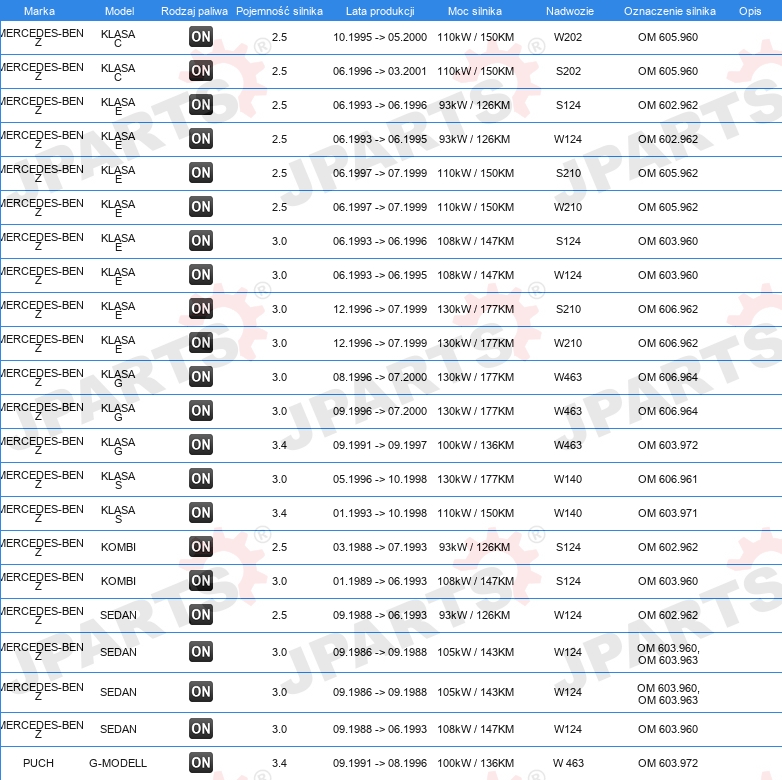Screen dimensions: 782x780
Task: Click the Marka column header
Action: coord(39,11)
